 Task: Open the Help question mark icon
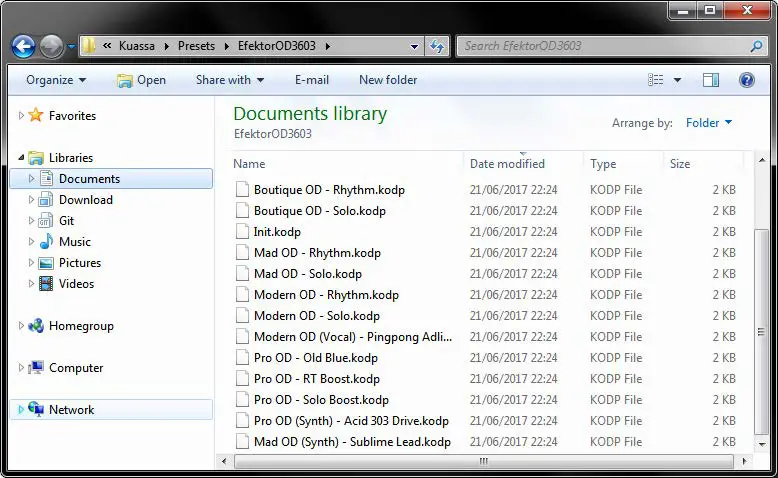pos(746,80)
